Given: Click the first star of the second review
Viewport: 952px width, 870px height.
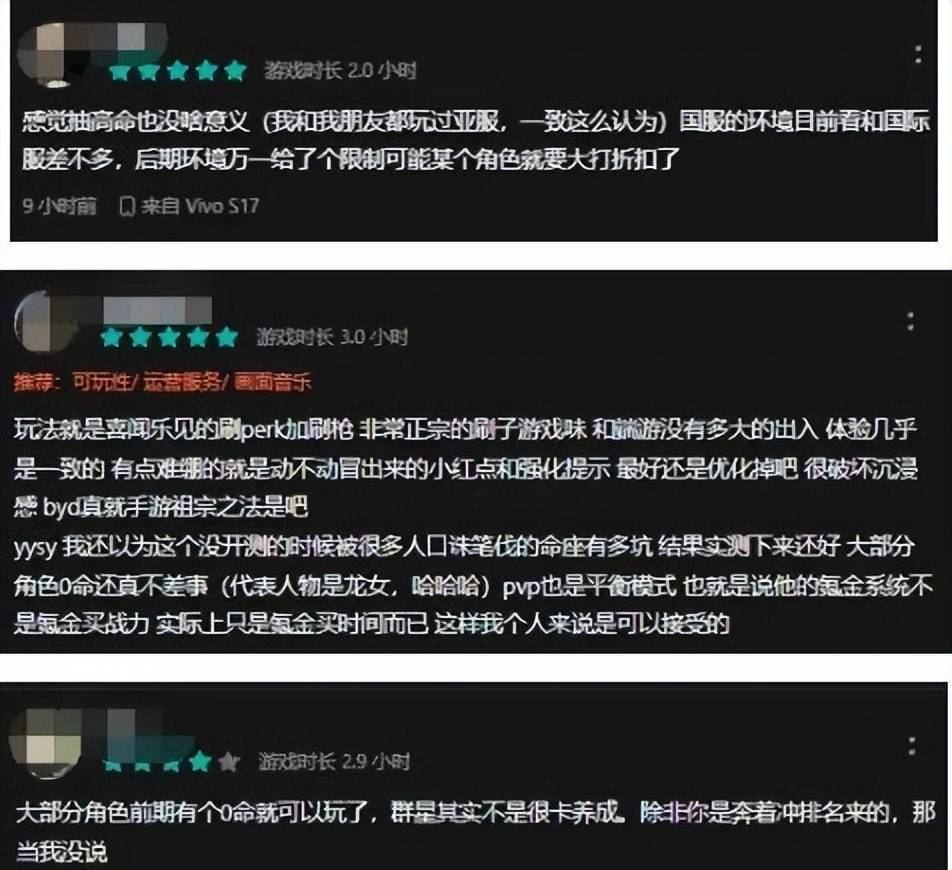Looking at the screenshot, I should (112, 336).
